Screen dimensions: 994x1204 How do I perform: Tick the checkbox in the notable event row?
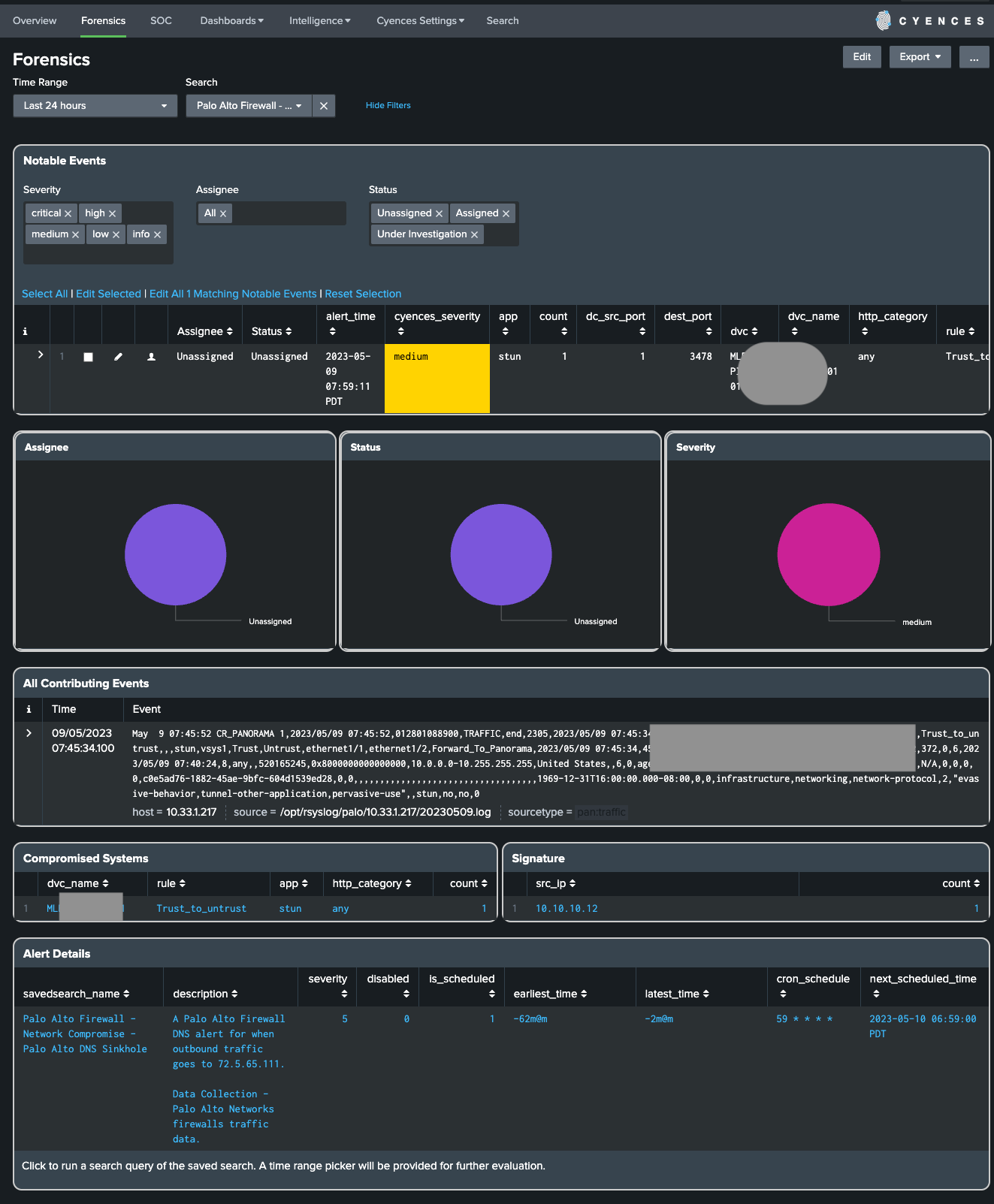(x=88, y=358)
